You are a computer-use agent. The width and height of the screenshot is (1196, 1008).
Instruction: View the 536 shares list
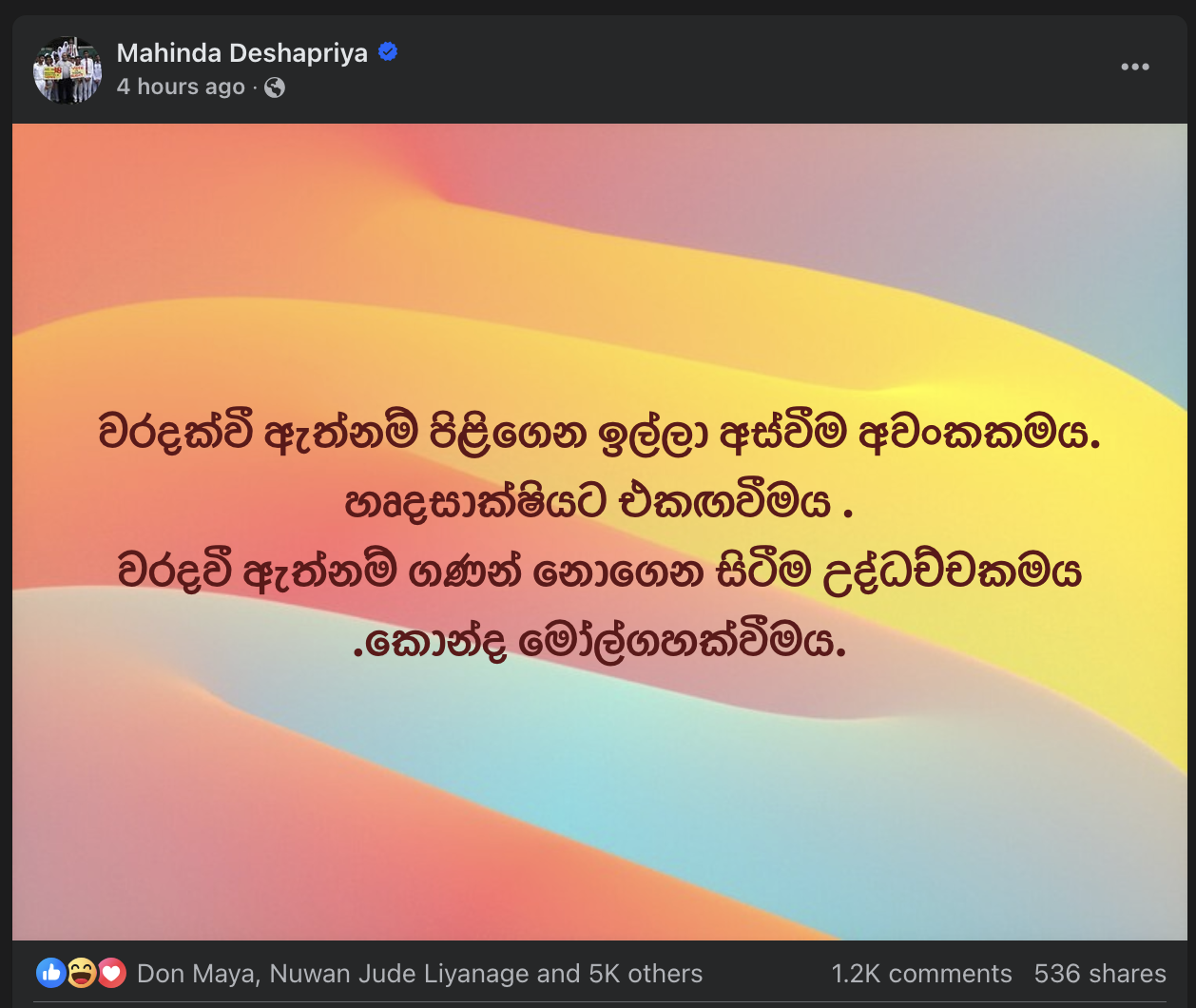point(1100,974)
